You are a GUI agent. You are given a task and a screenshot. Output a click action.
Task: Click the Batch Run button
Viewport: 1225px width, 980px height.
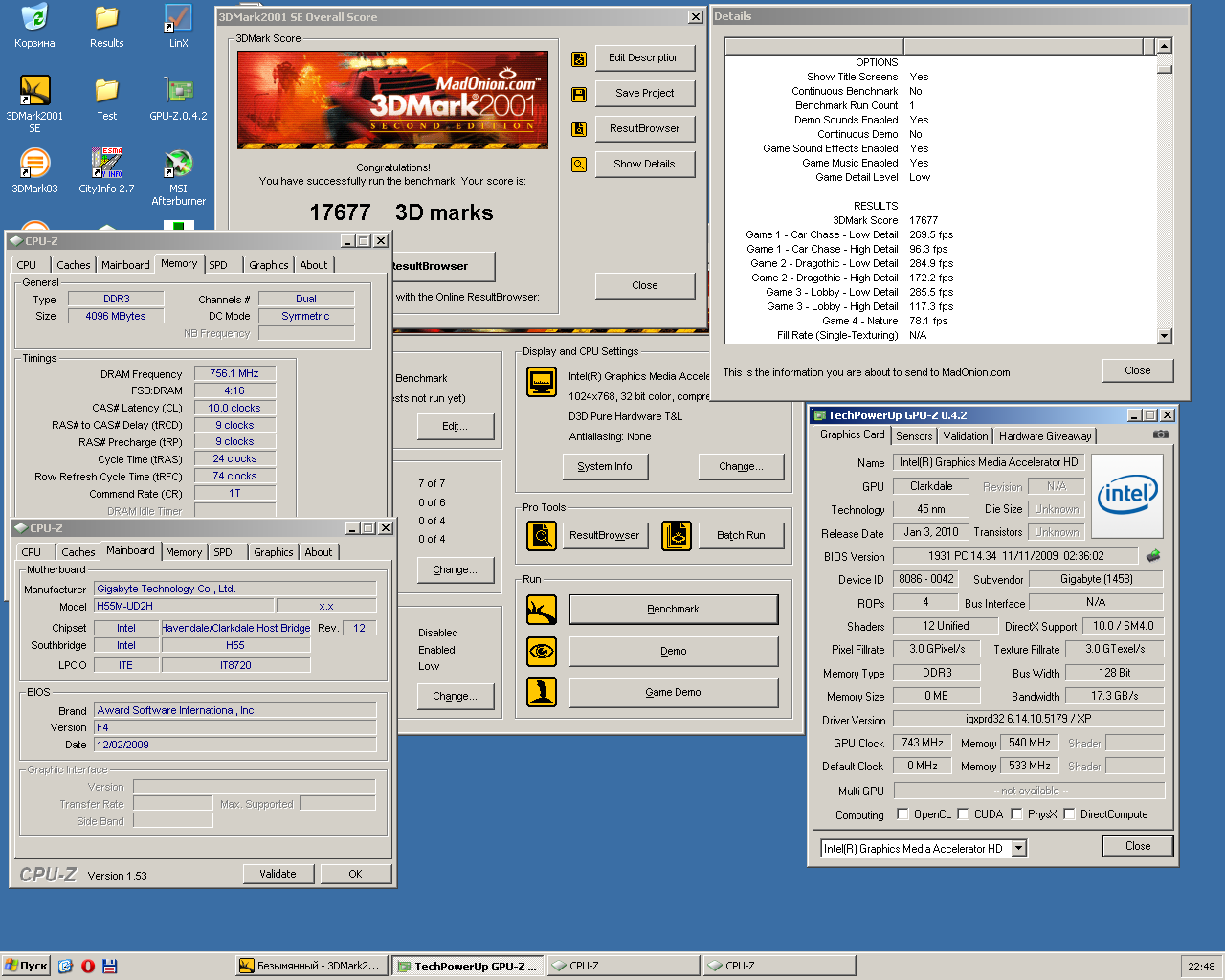pos(741,536)
